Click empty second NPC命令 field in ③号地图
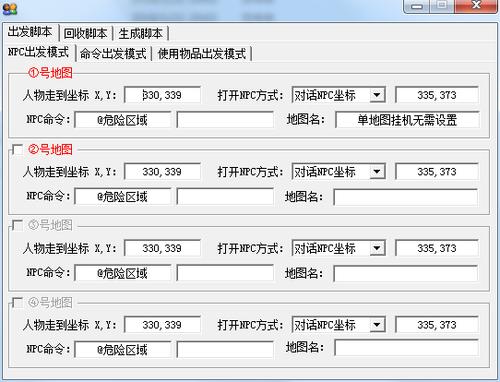500x382 pixels. (x=225, y=273)
